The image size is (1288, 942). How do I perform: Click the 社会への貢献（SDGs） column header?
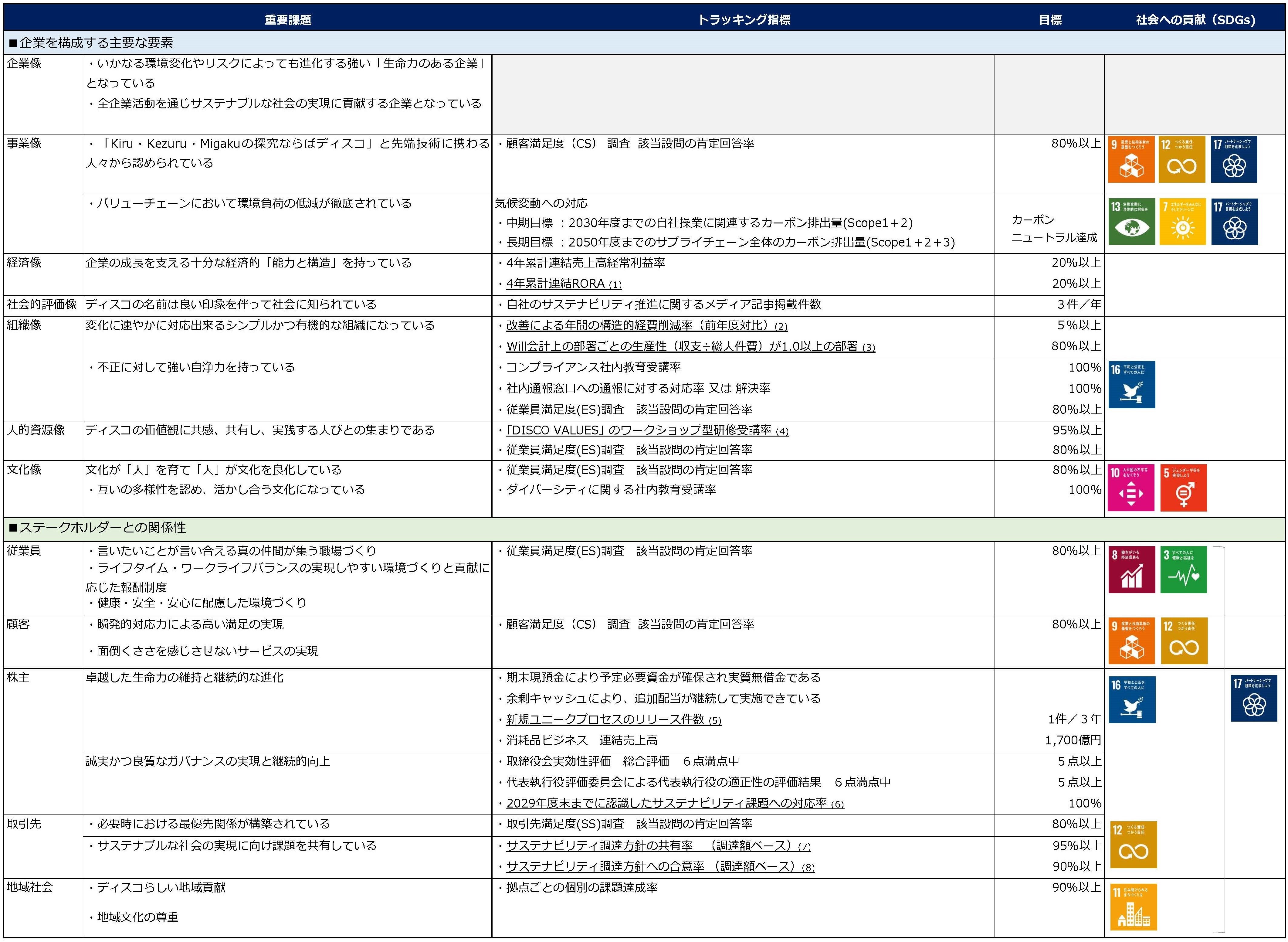(1196, 20)
